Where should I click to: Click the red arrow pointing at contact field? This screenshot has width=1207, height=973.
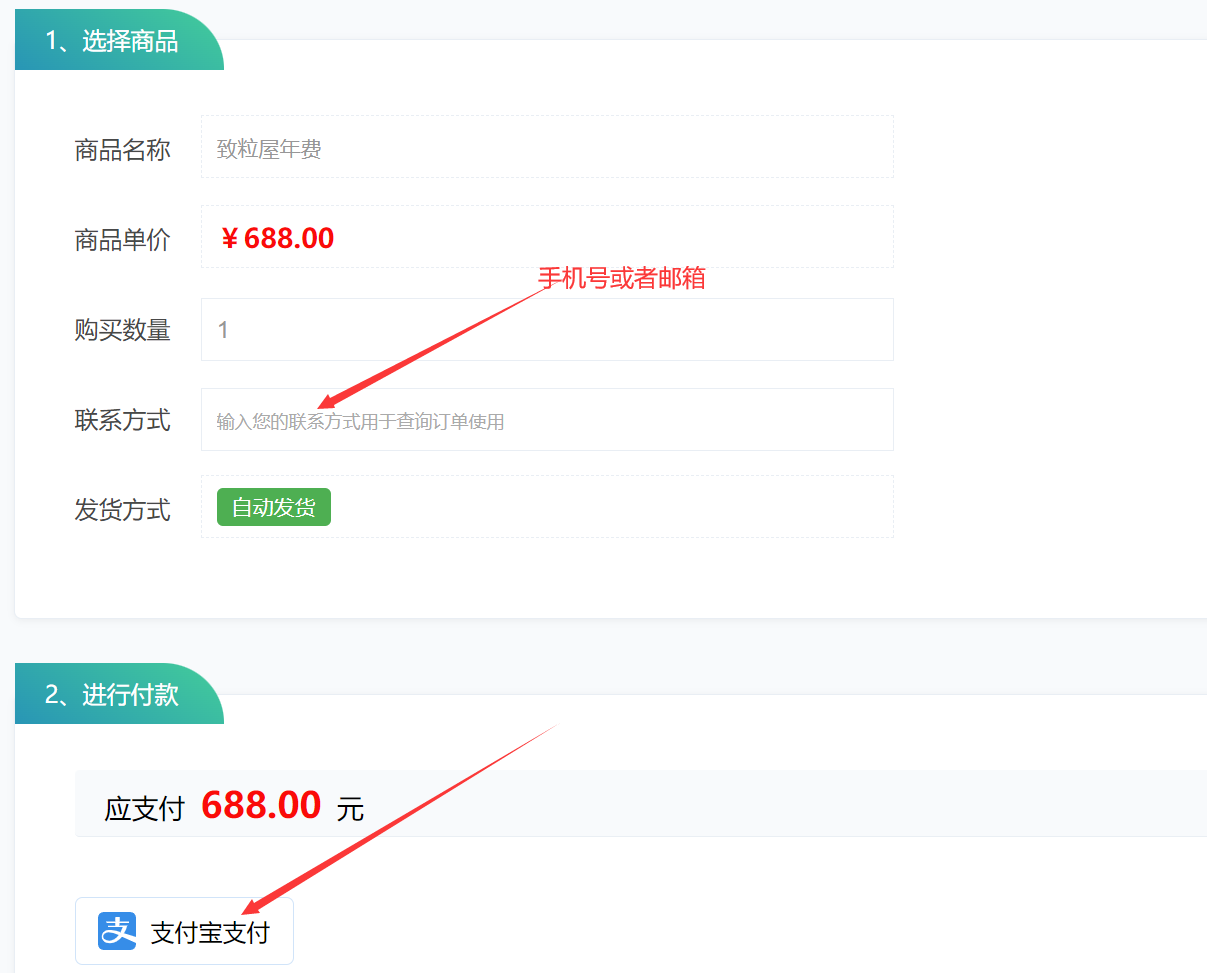[x=430, y=347]
